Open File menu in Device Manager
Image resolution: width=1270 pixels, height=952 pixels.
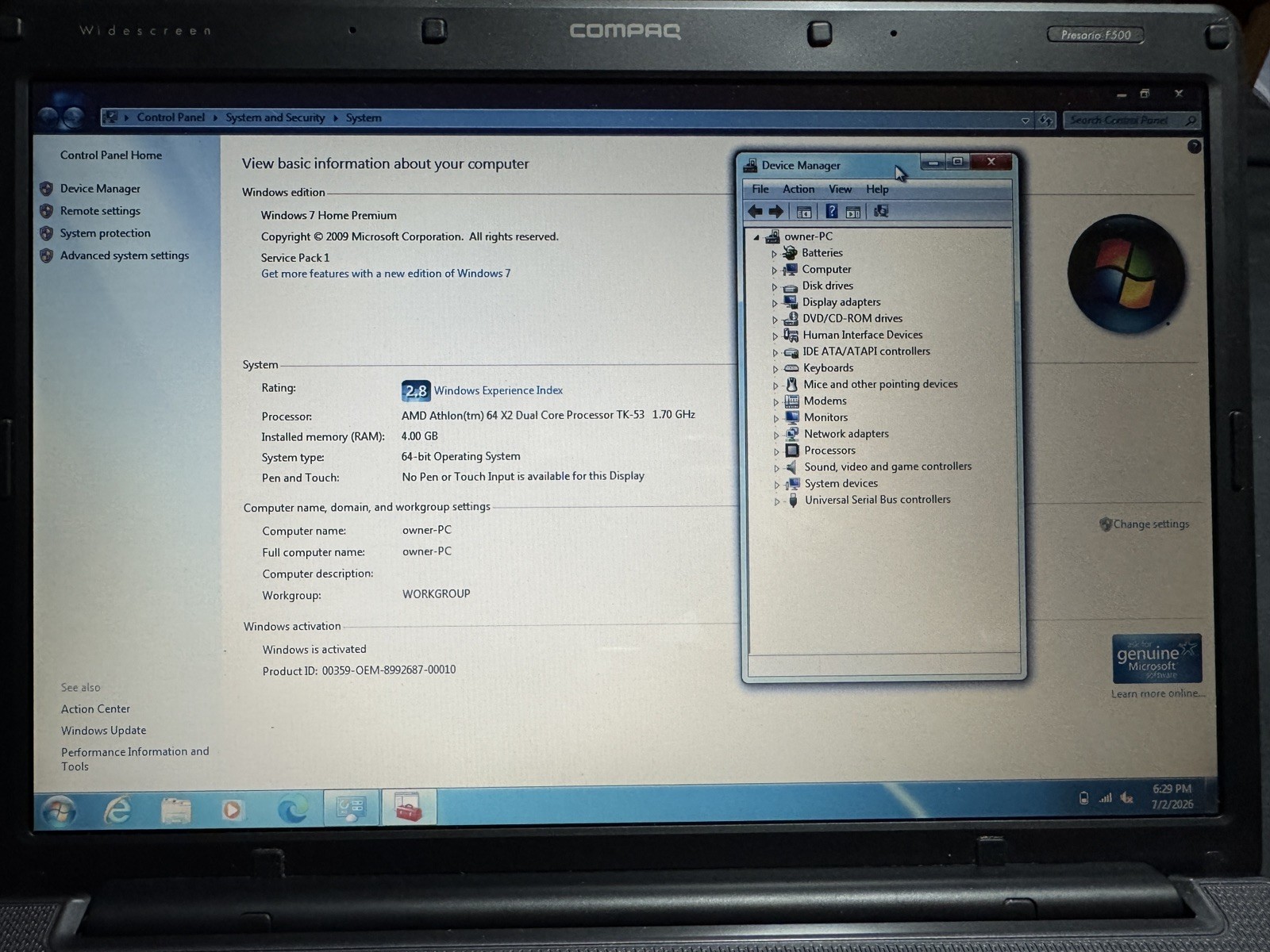pyautogui.click(x=760, y=189)
